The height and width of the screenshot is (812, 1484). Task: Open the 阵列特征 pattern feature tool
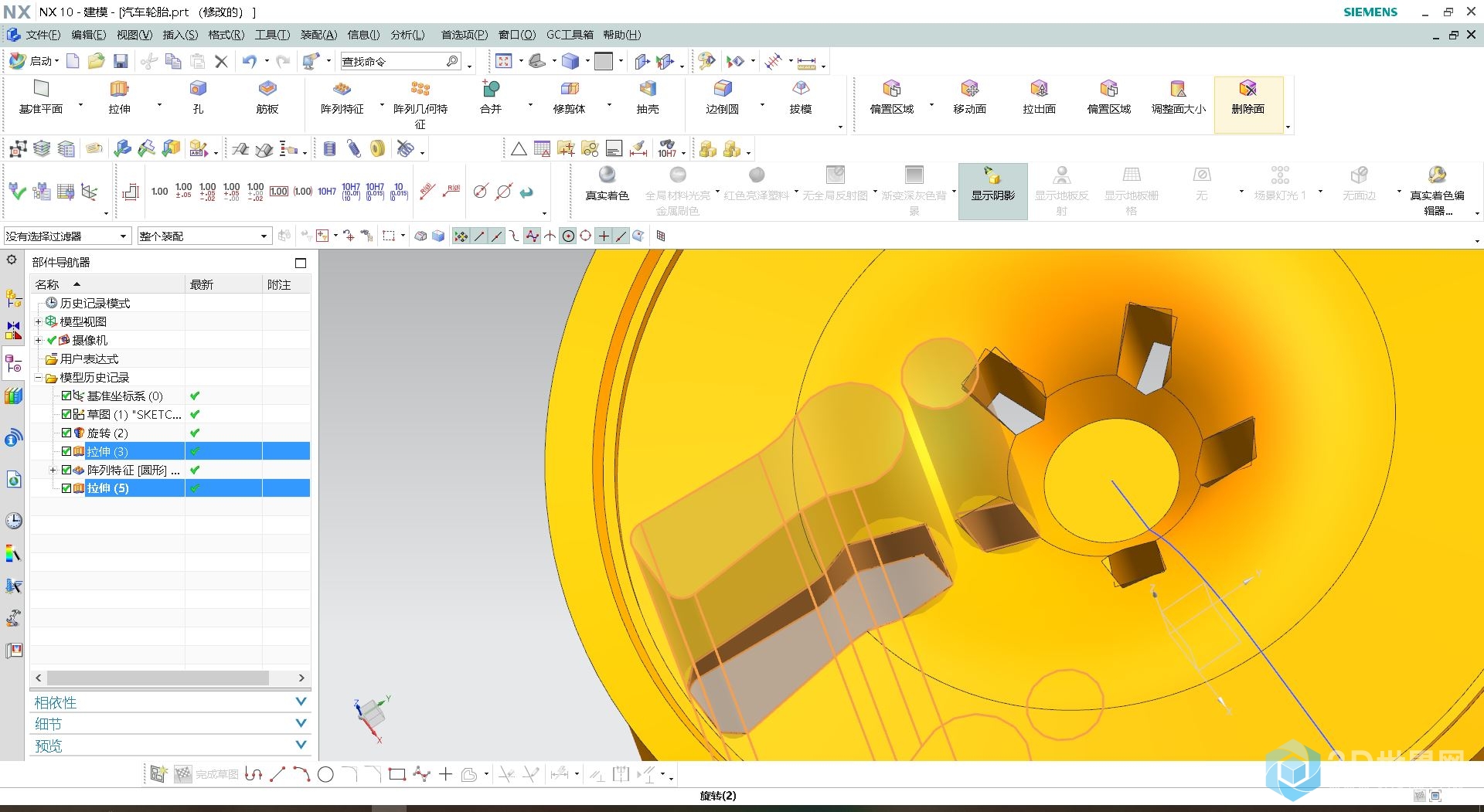[x=342, y=97]
